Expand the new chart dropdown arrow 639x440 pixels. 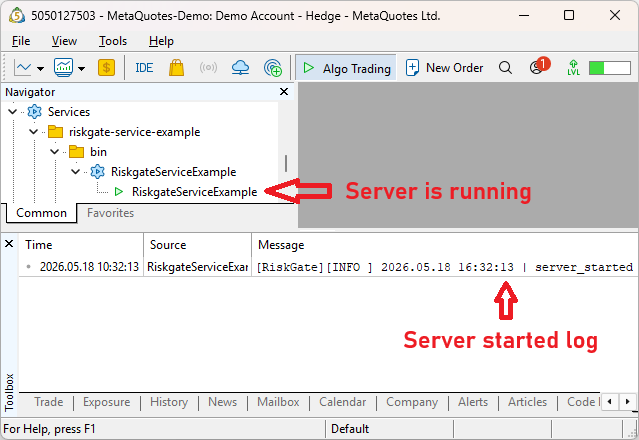(x=40, y=68)
